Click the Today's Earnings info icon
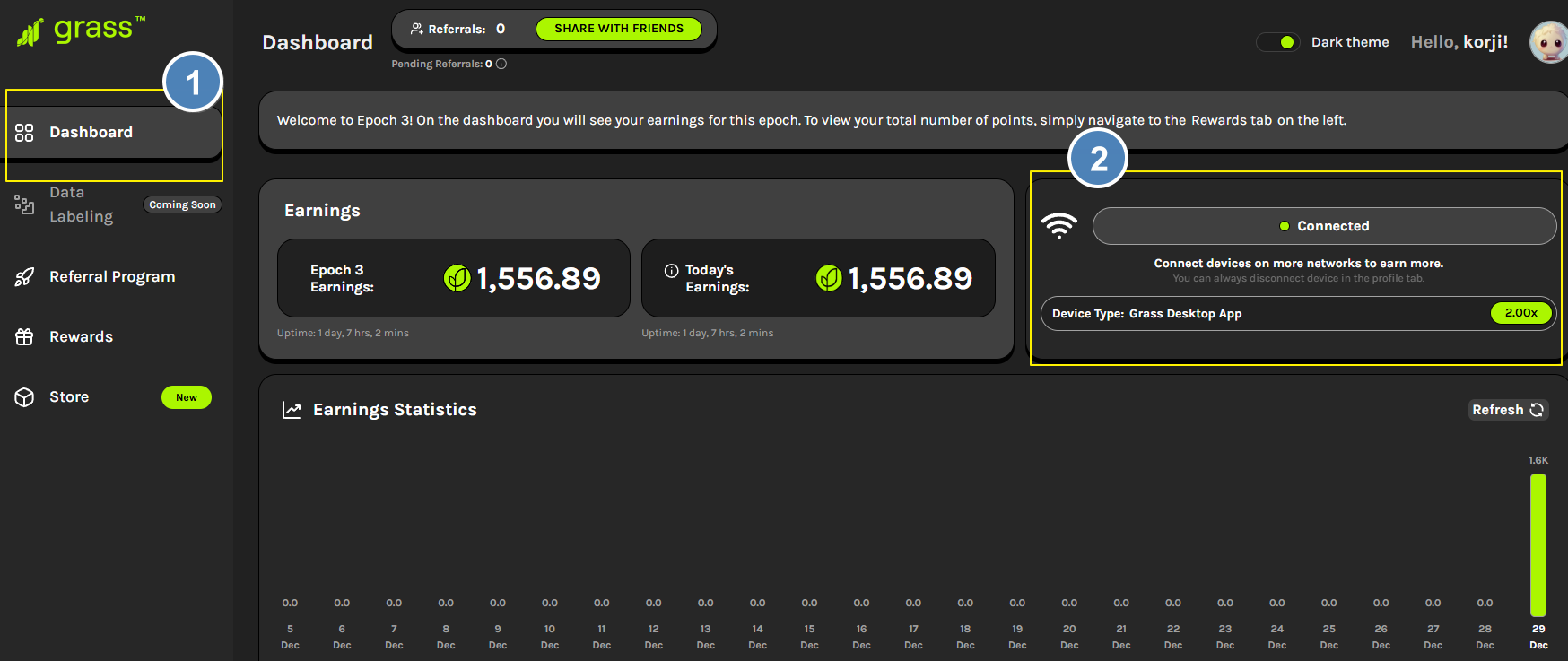 671,270
